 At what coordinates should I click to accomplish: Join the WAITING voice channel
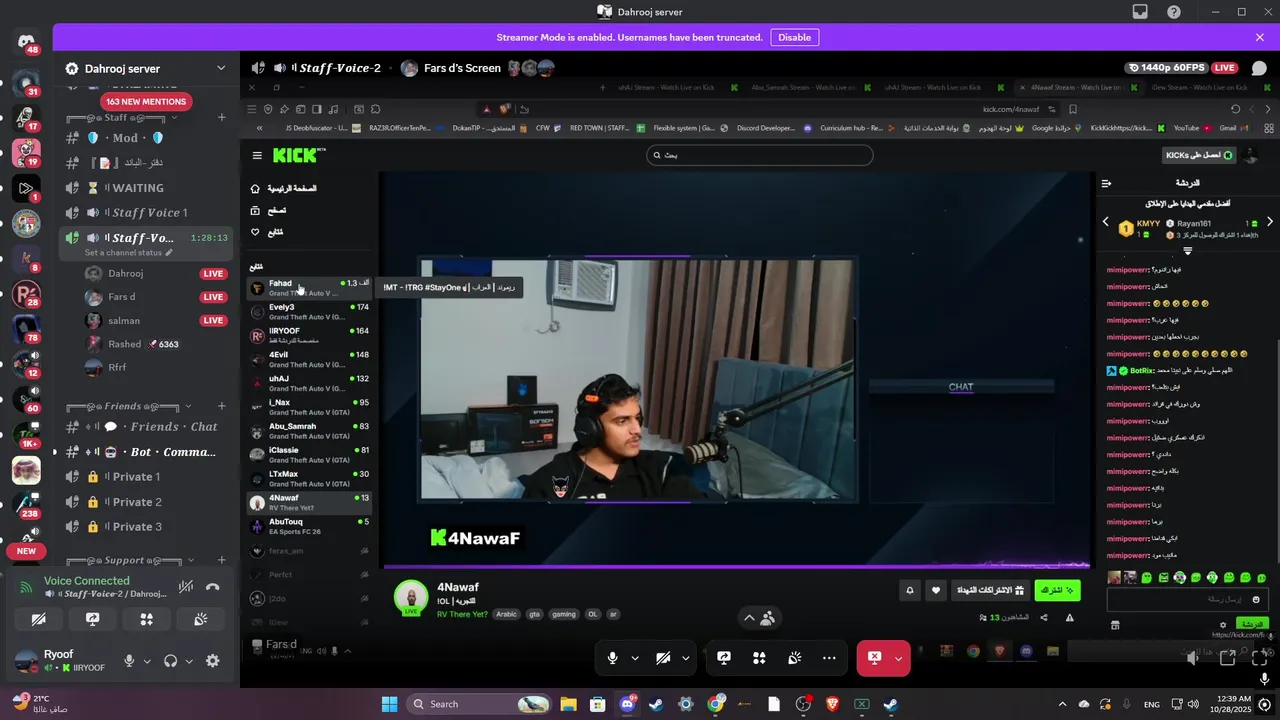146,188
